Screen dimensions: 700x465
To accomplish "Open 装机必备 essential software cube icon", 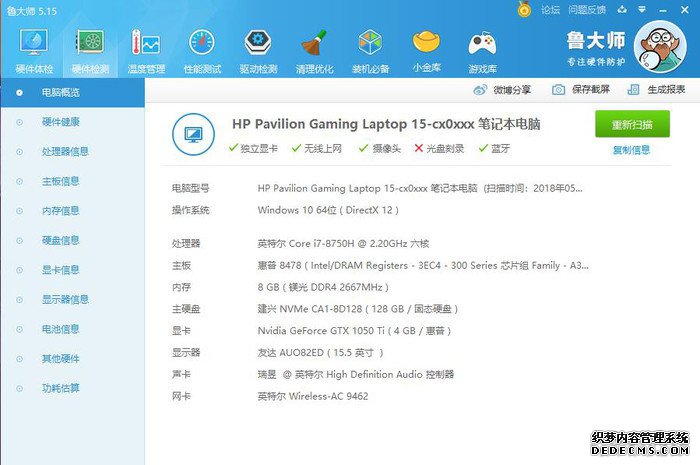I will pos(371,50).
